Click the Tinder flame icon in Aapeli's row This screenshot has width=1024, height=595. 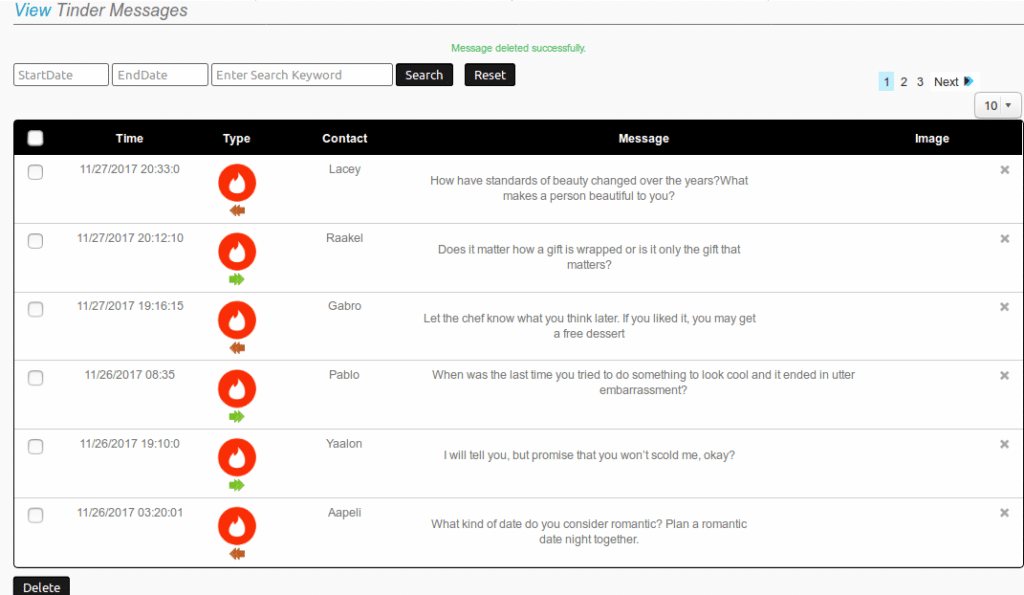pos(237,526)
